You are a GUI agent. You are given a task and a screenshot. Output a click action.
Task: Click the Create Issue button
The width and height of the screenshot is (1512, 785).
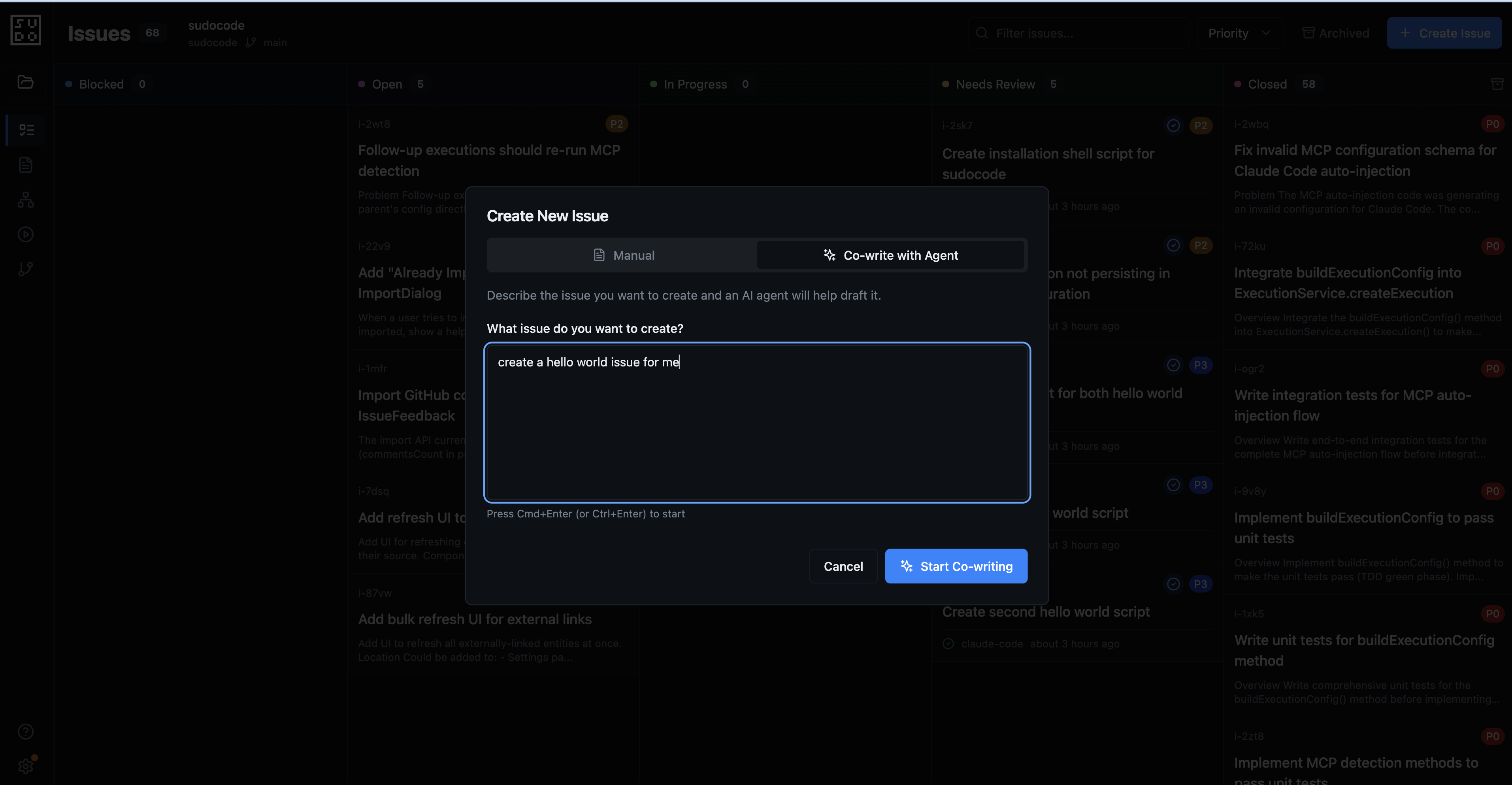coord(1444,33)
